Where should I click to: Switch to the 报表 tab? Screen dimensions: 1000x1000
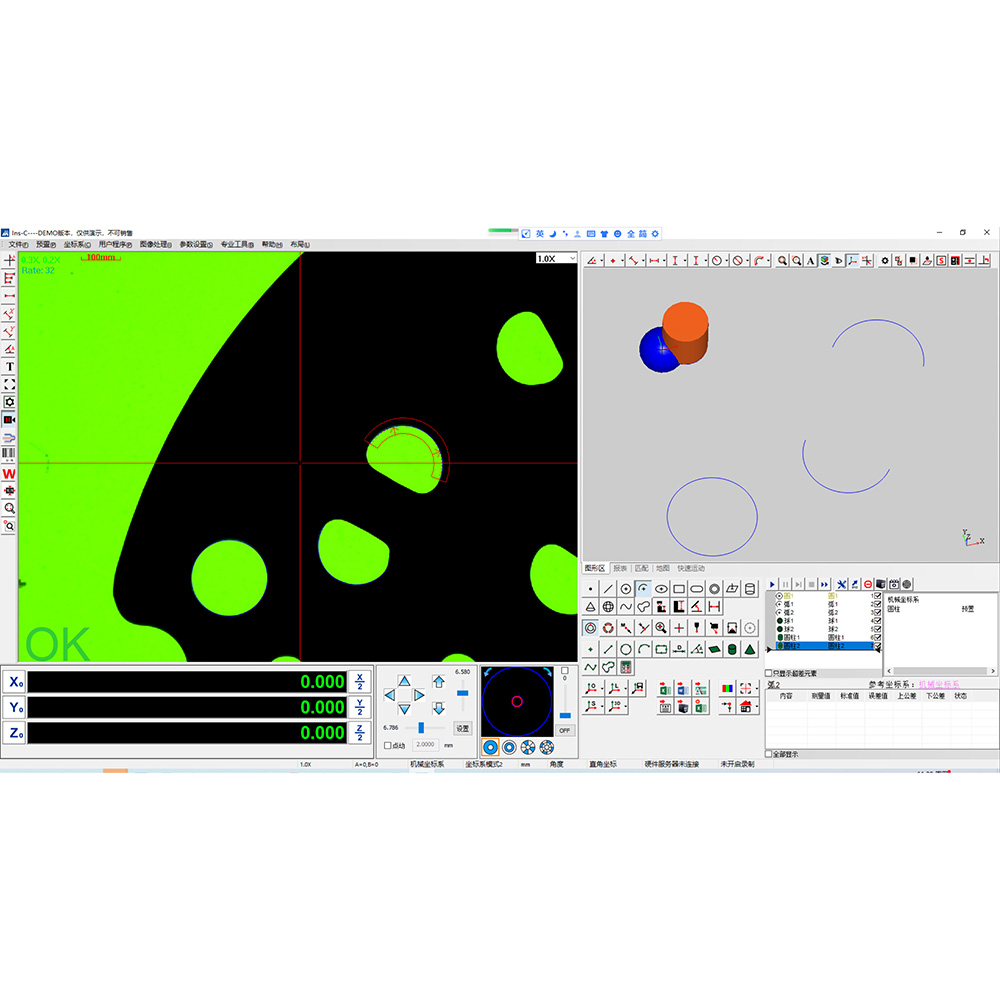click(x=620, y=568)
